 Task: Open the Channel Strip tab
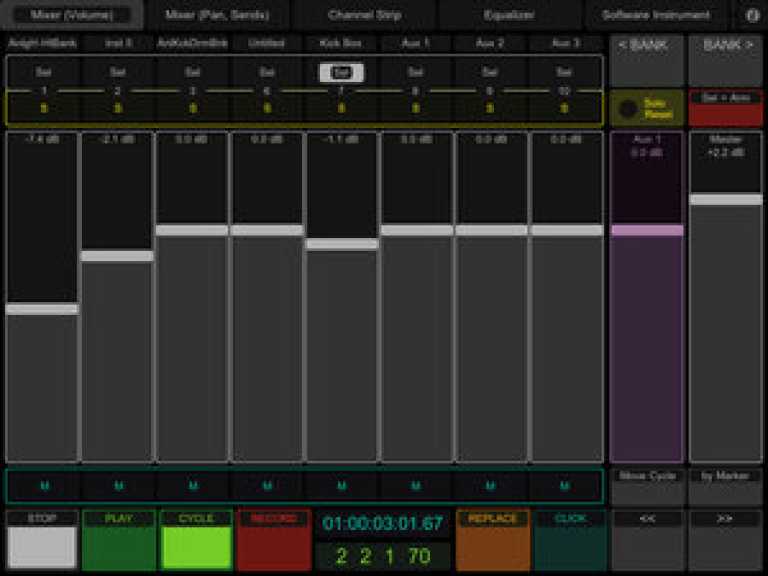pos(364,15)
